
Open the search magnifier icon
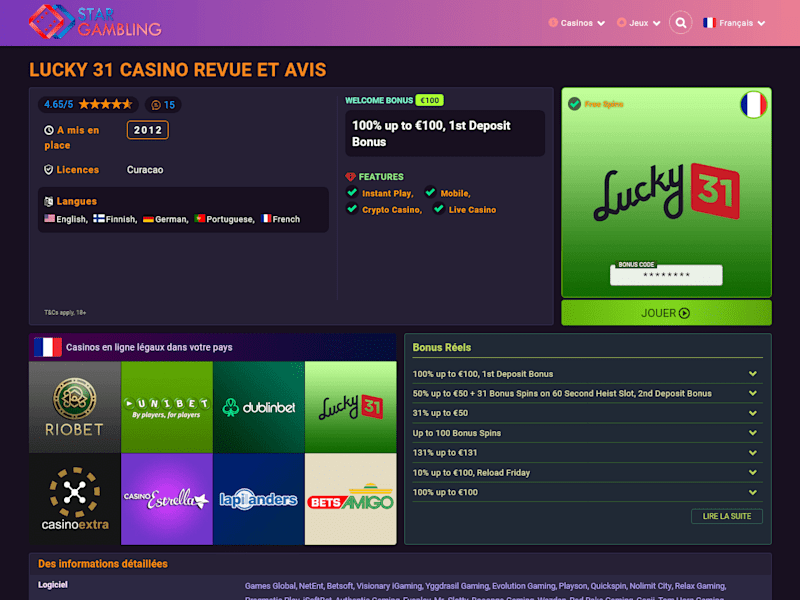[x=681, y=22]
